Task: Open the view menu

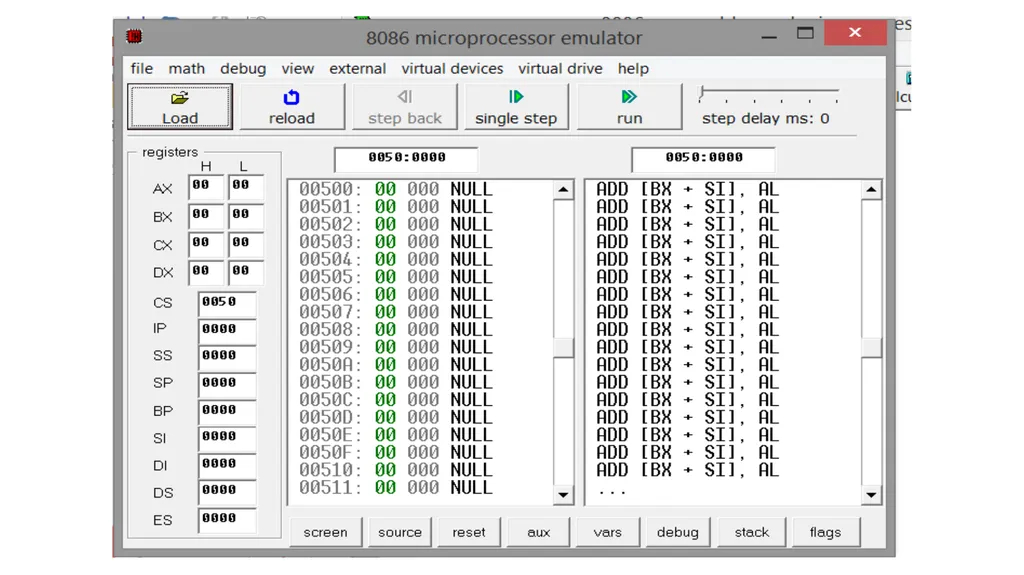Action: 298,69
